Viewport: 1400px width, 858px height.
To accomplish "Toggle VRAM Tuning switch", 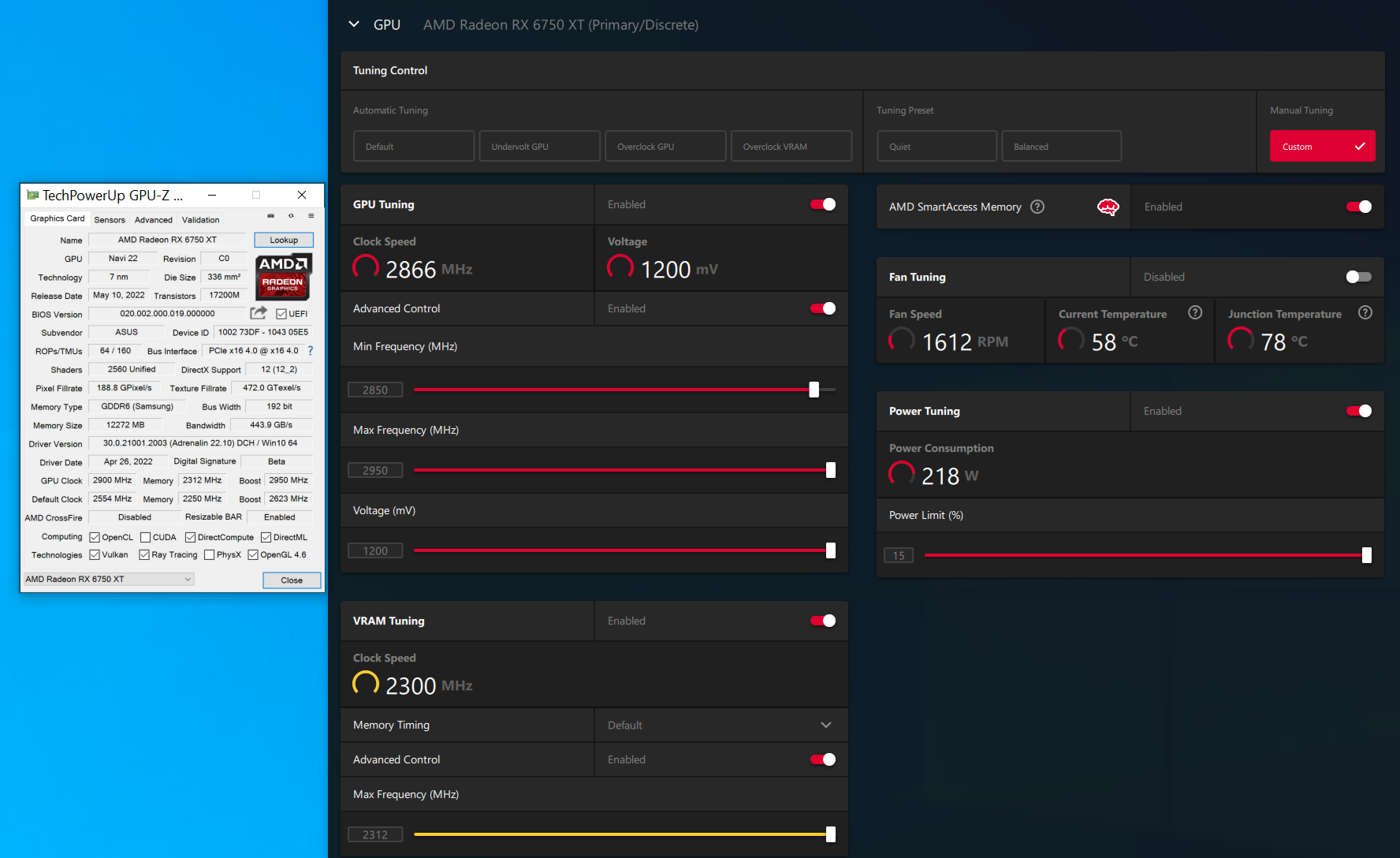I will (823, 621).
